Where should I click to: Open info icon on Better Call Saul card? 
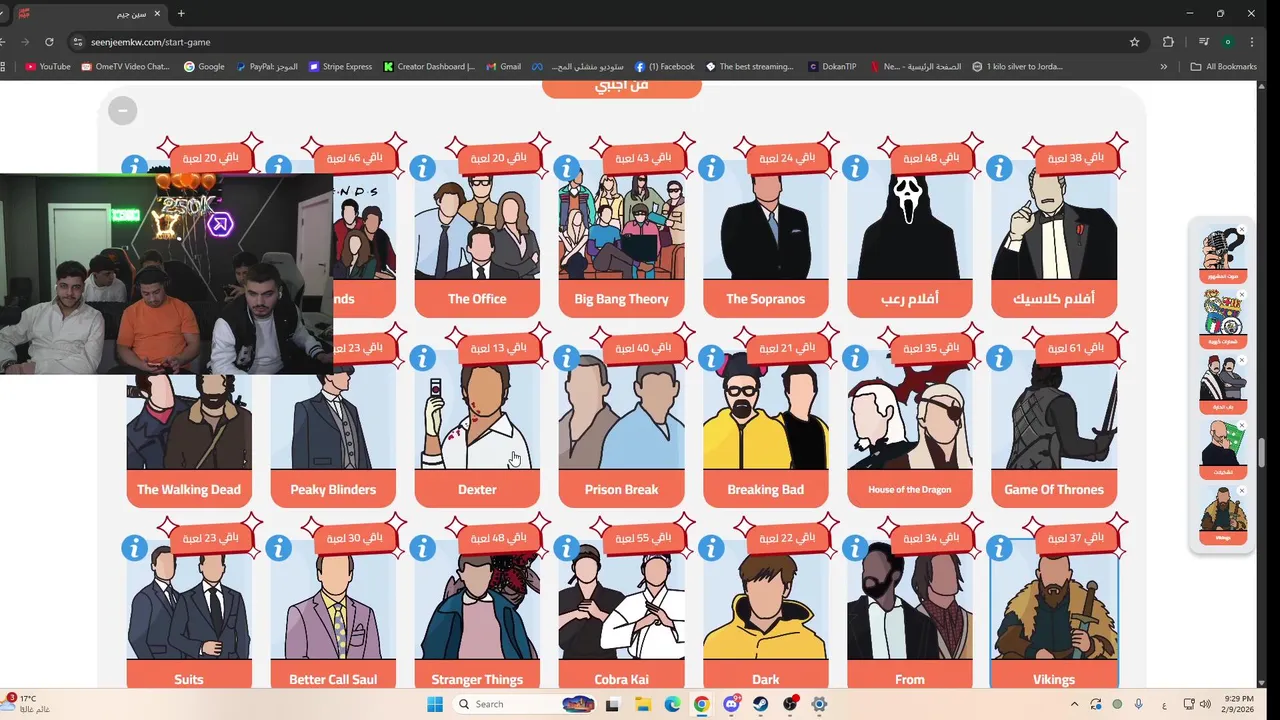click(x=279, y=548)
